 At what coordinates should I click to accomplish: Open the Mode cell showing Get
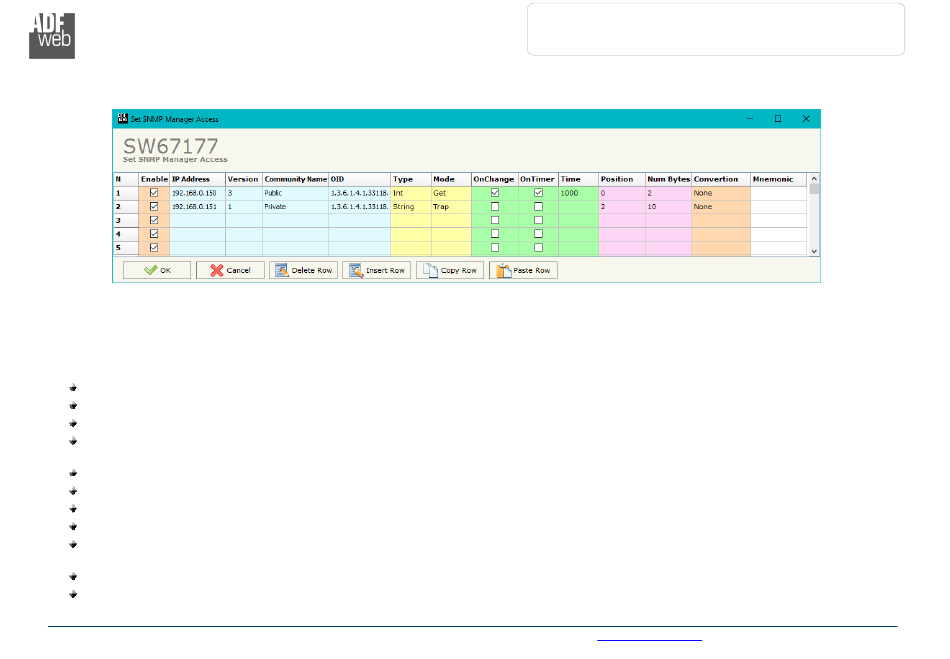point(449,192)
